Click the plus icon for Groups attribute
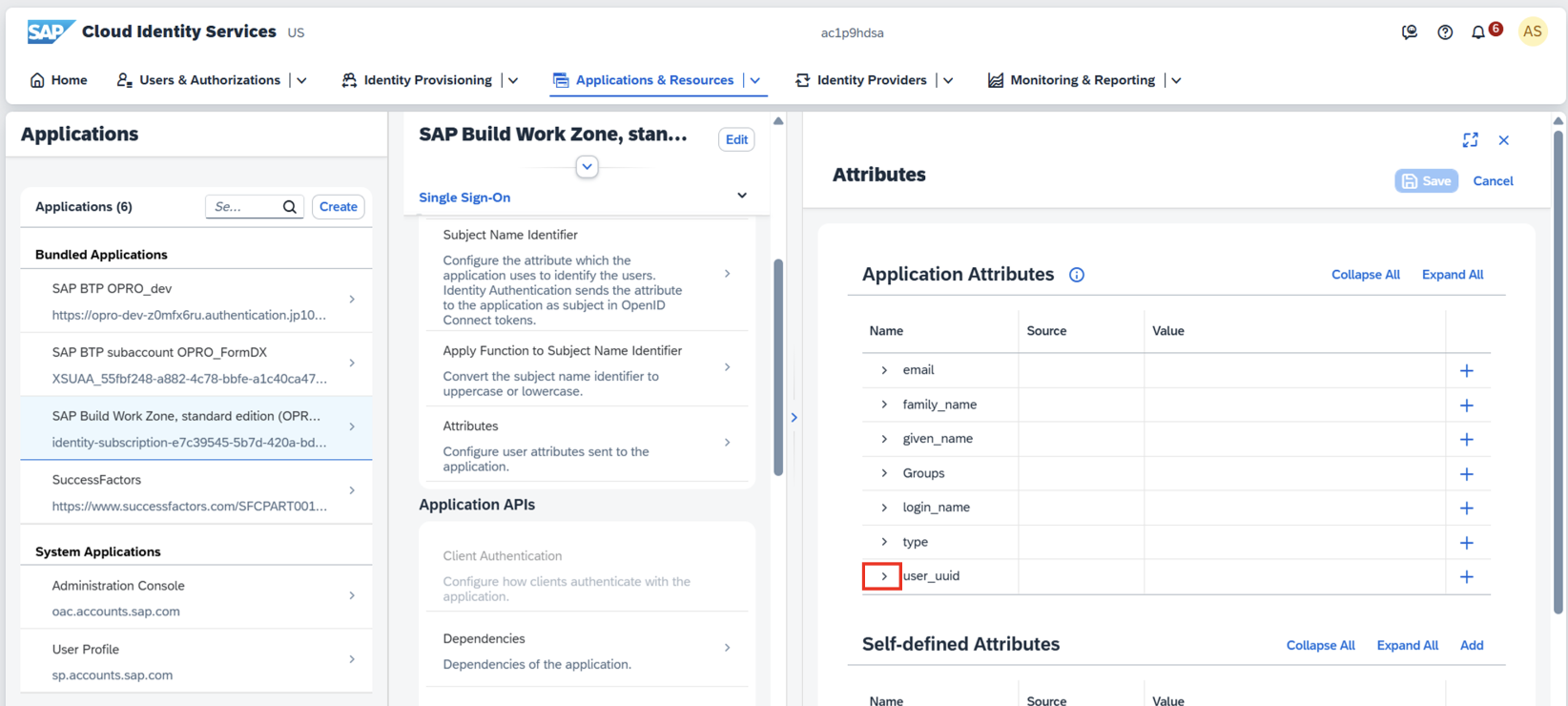This screenshot has height=706, width=1568. point(1467,474)
